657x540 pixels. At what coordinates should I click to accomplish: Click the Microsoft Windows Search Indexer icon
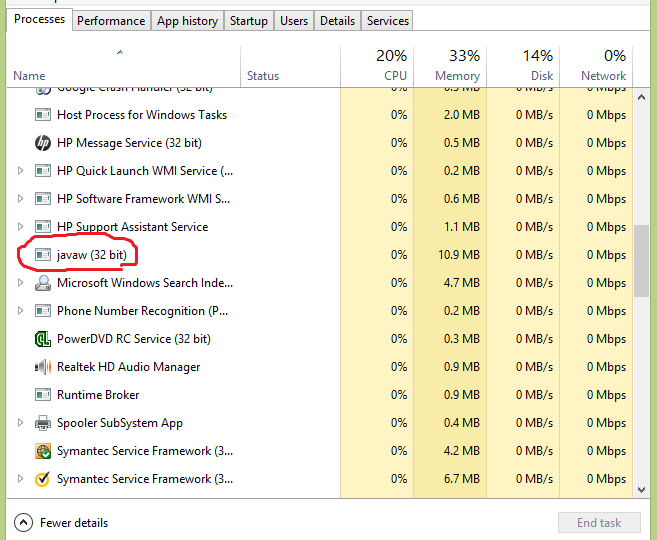tap(43, 283)
